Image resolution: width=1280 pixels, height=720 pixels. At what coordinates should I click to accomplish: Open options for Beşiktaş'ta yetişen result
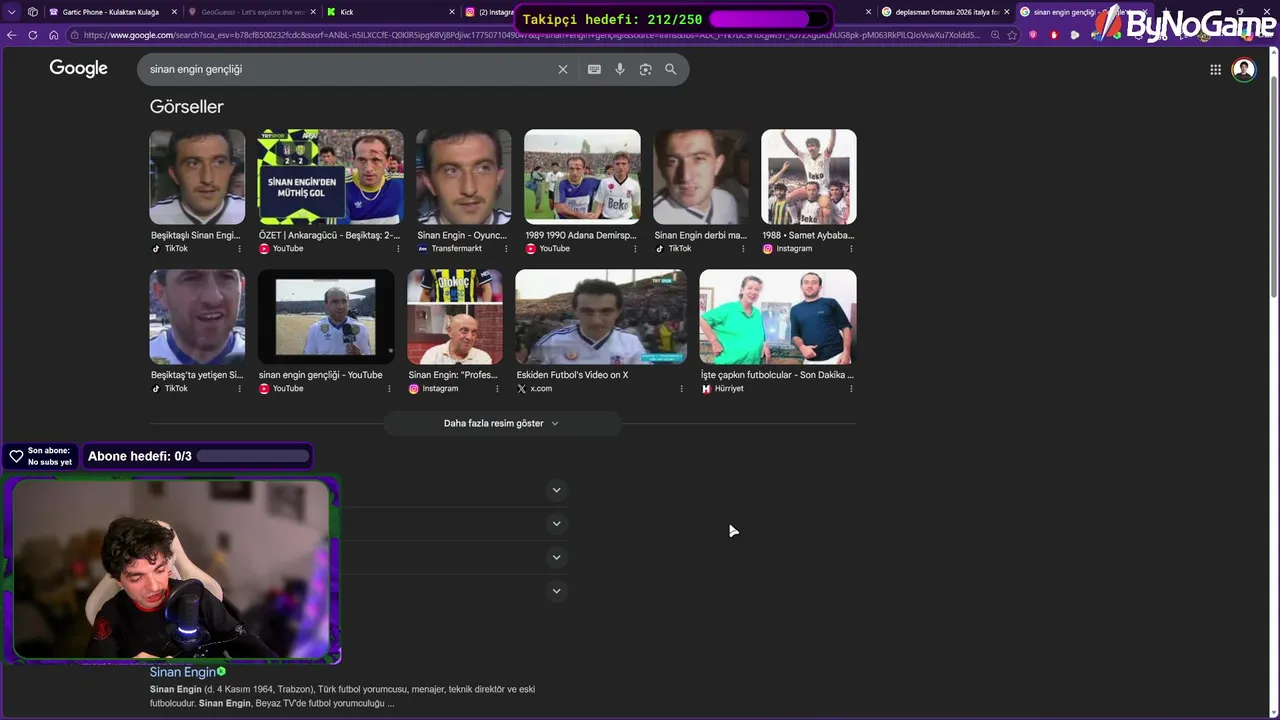click(239, 389)
